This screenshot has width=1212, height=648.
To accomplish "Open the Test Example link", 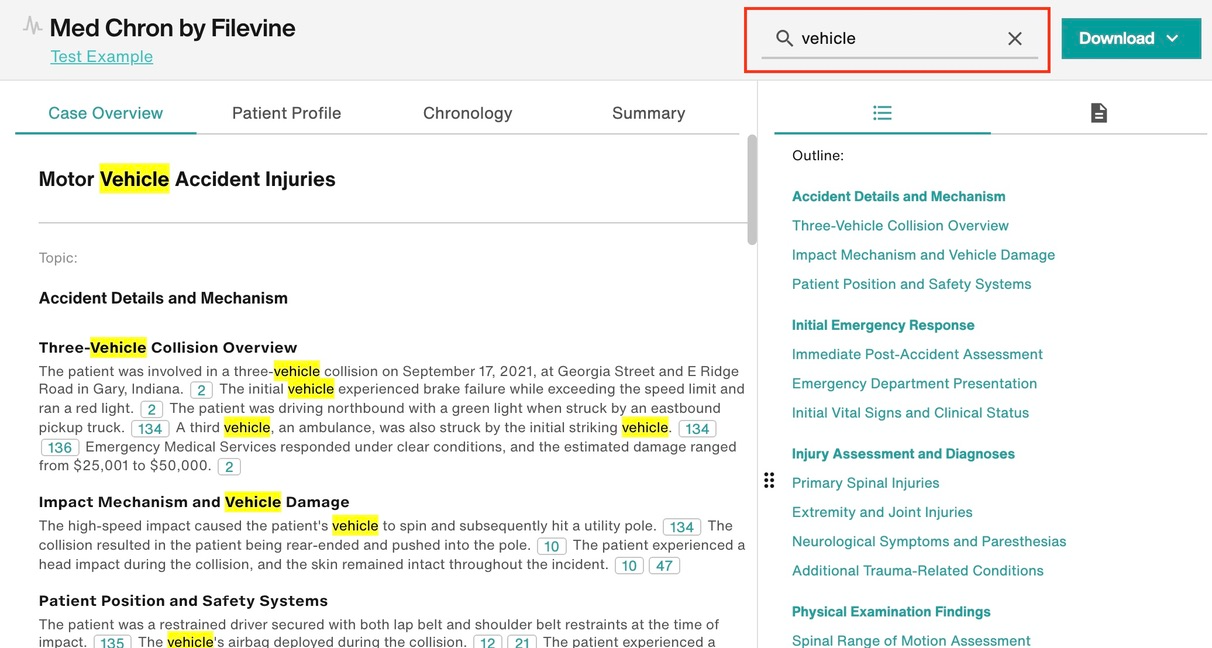I will 101,56.
